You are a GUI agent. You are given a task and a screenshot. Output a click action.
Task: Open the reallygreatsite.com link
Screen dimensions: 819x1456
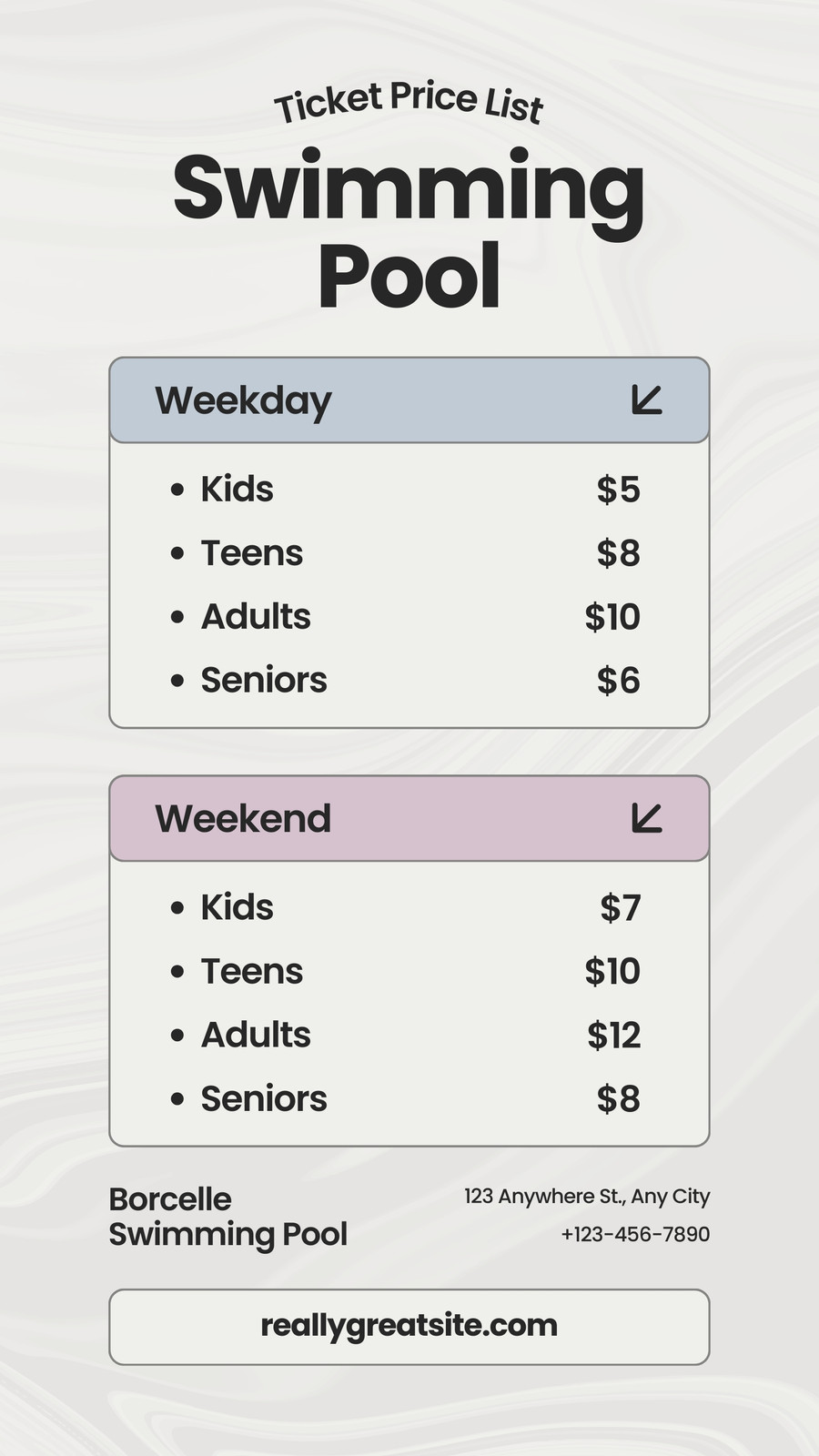pyautogui.click(x=409, y=1327)
